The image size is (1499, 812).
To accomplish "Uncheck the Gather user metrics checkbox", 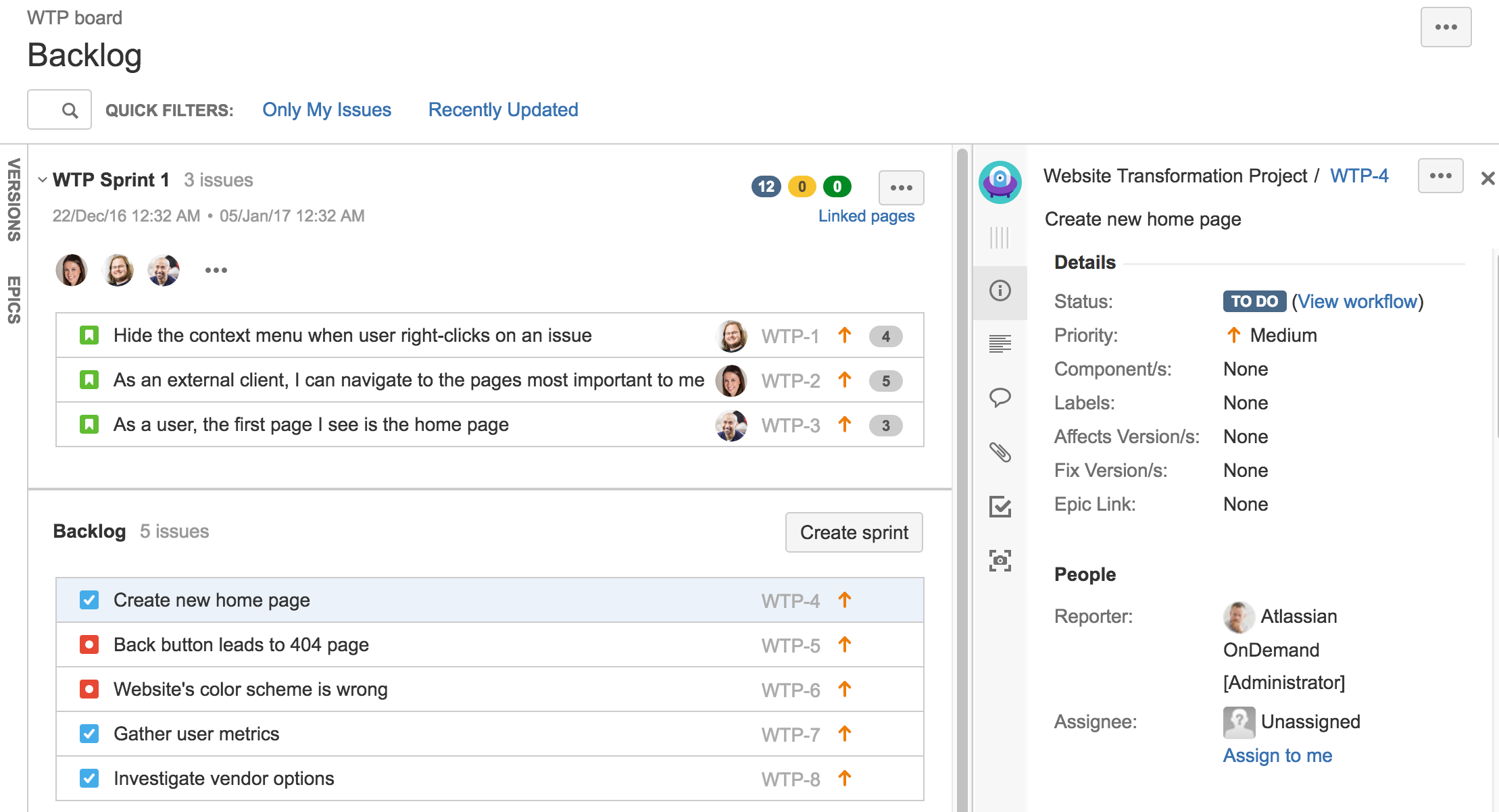I will pos(89,734).
